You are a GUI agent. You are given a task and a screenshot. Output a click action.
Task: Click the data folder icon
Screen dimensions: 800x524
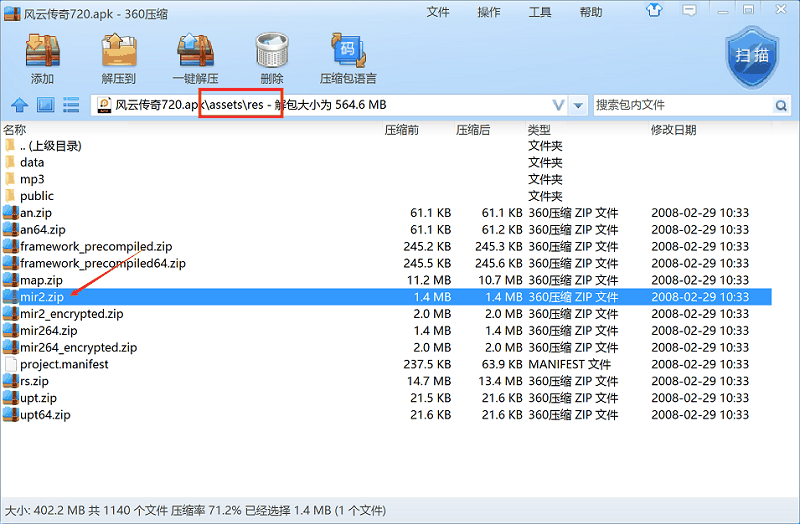click(10, 162)
